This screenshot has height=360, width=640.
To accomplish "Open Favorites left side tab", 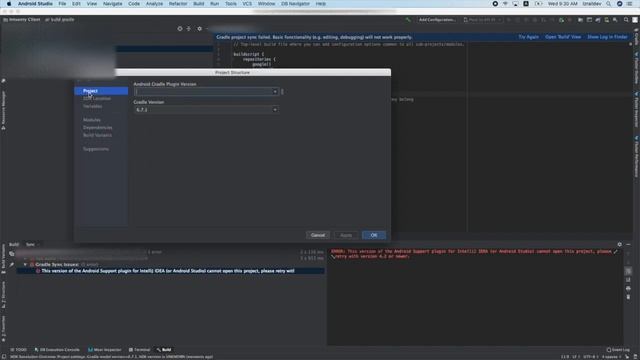I will tap(4, 329).
